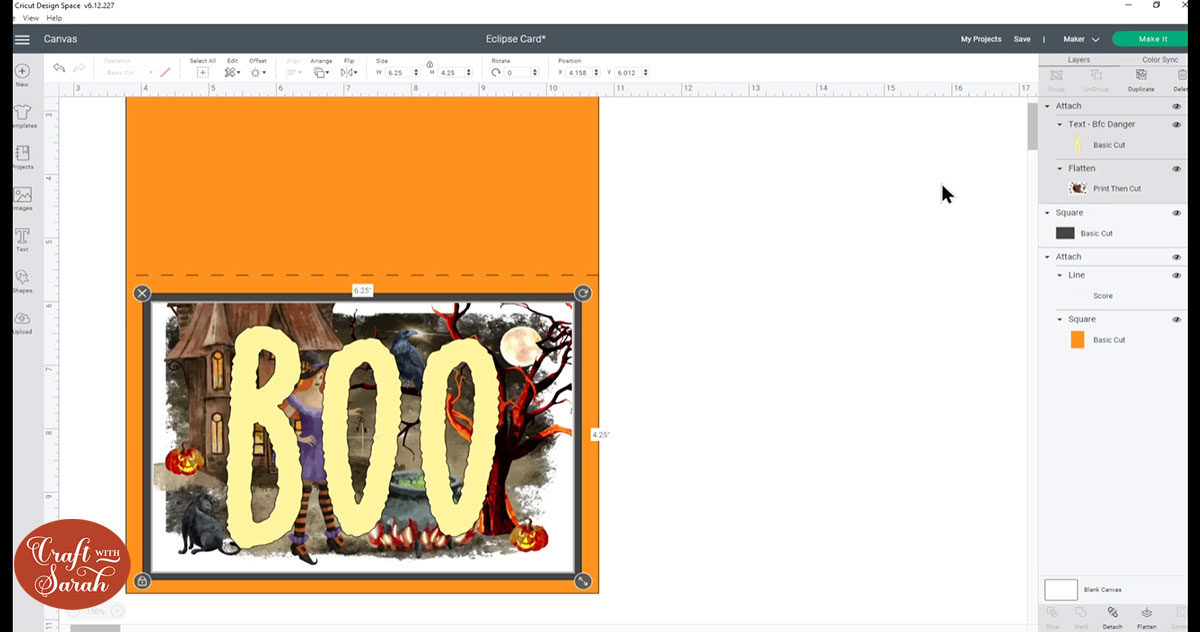The width and height of the screenshot is (1200, 632).
Task: Hide the orange Square layer
Action: pyautogui.click(x=1177, y=318)
